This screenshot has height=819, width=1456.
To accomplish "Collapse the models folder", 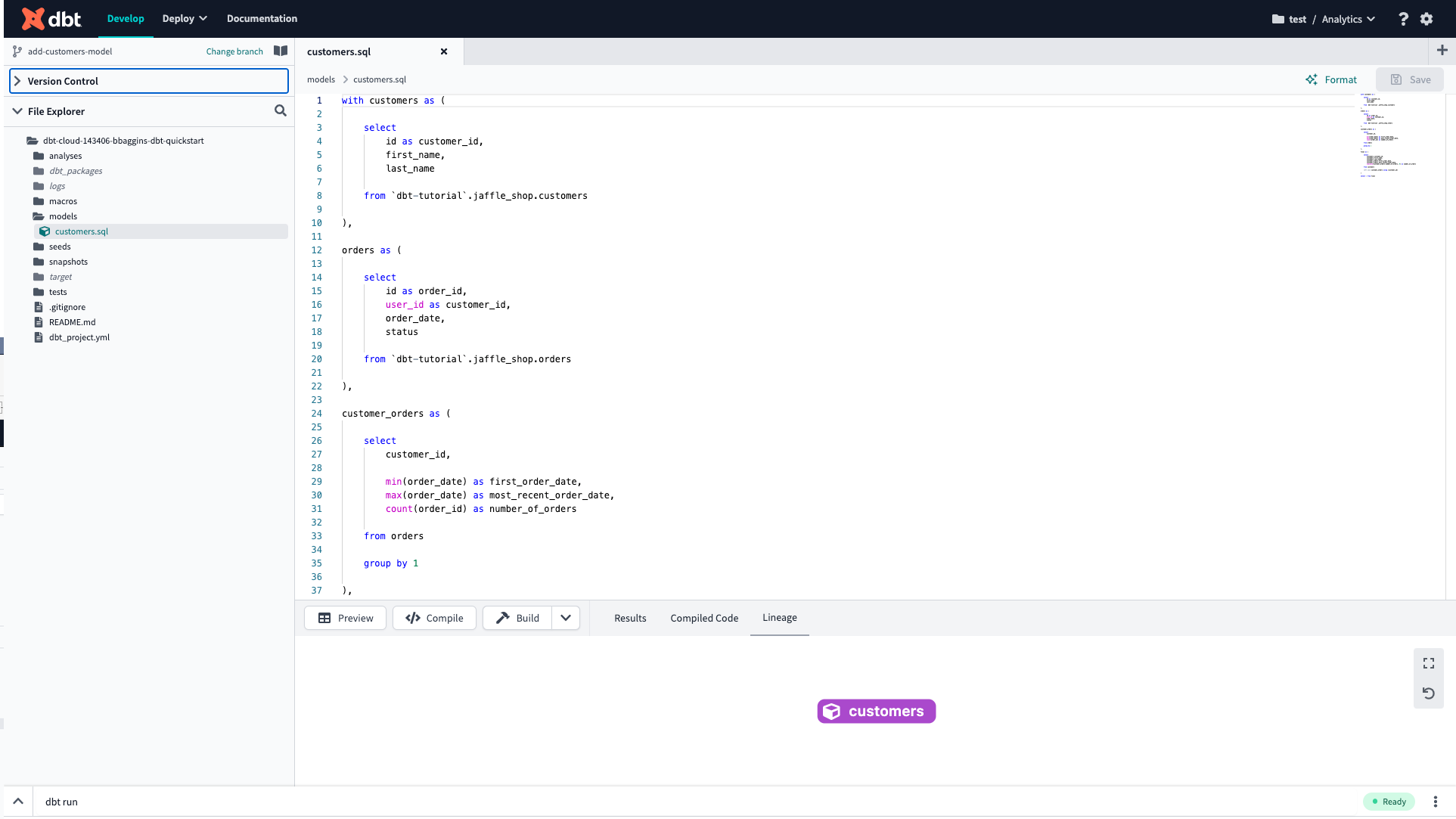I will click(x=55, y=216).
